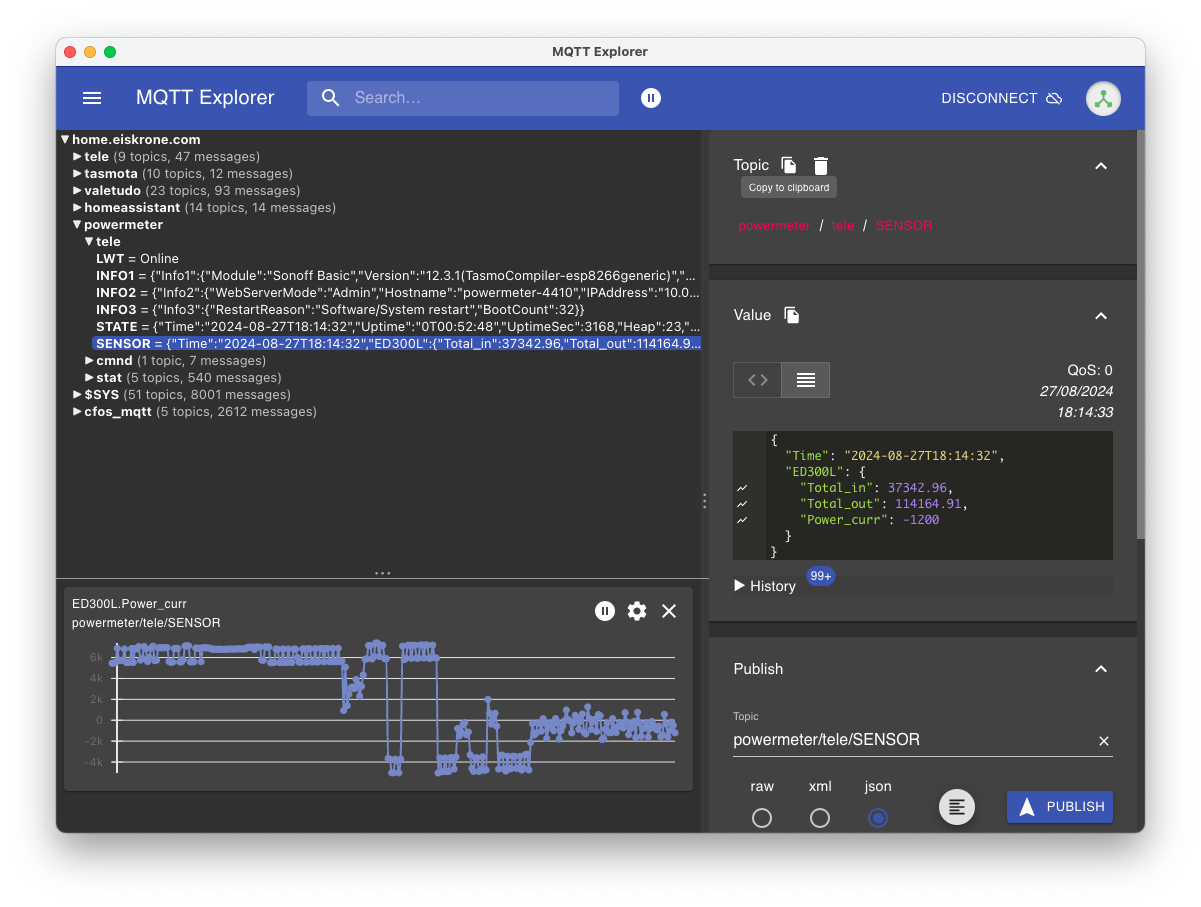
Task: Expand the cmnd topic
Action: (89, 361)
